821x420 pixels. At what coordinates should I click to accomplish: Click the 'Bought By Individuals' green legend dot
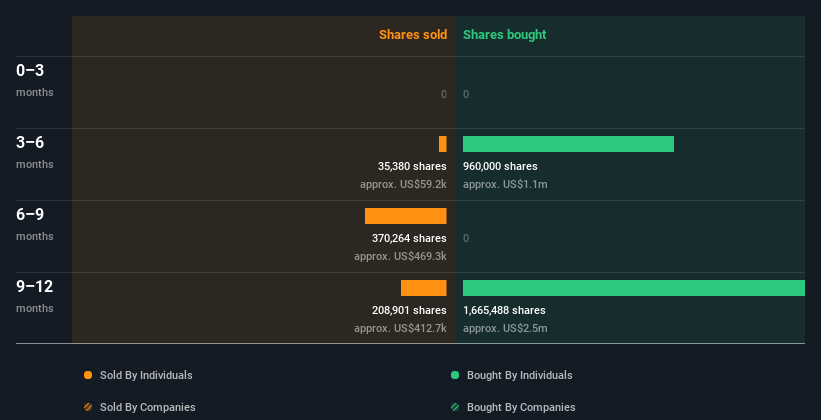(x=455, y=375)
